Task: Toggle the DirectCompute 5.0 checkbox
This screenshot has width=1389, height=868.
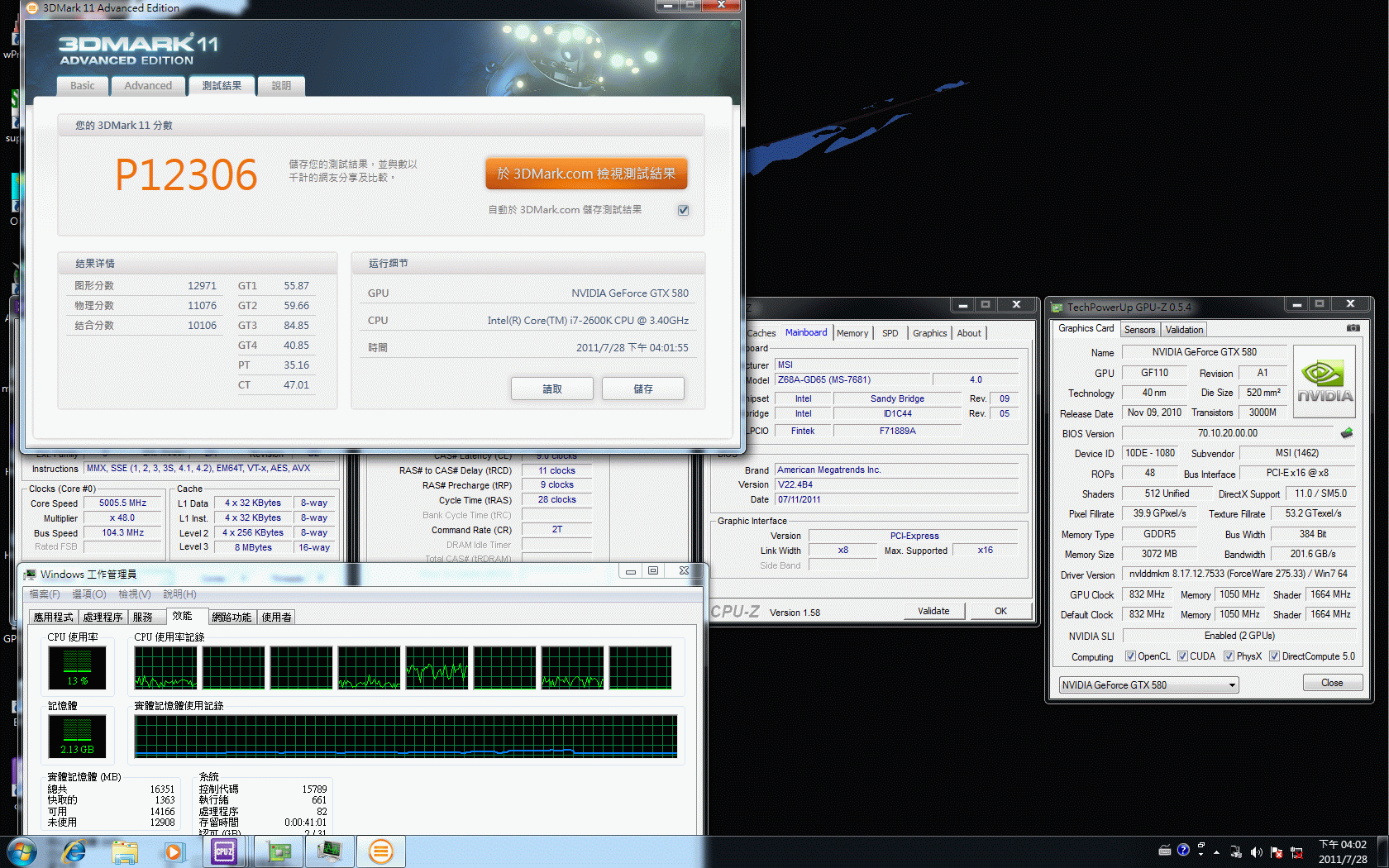Action: pos(1274,656)
